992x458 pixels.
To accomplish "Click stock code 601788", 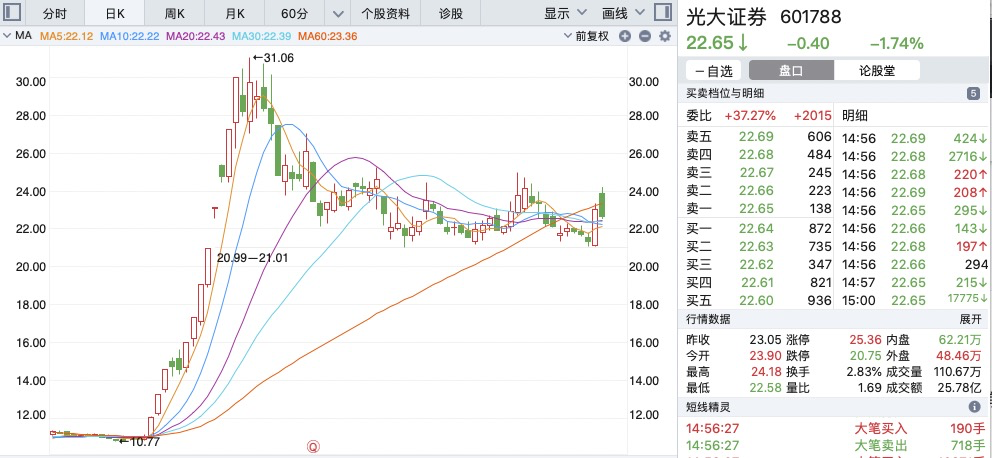I will point(811,16).
